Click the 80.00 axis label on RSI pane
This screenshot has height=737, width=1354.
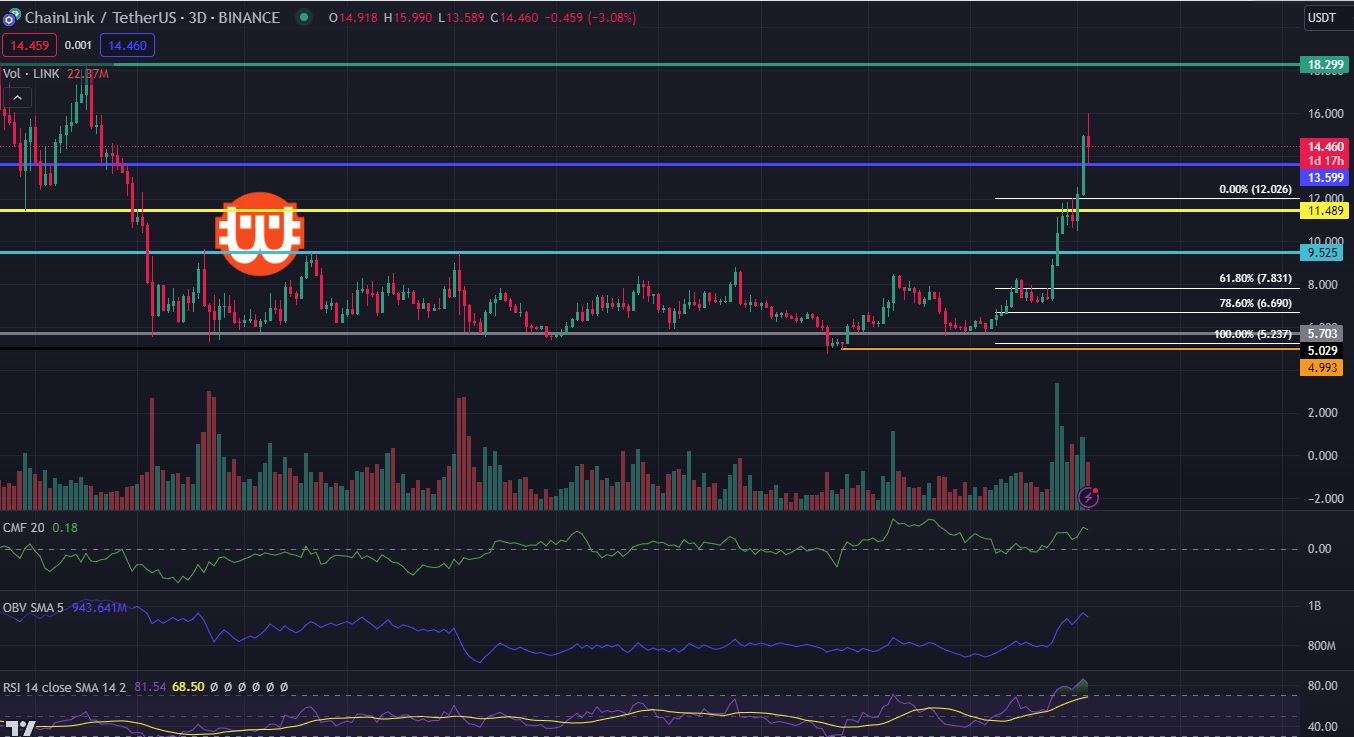pos(1321,686)
